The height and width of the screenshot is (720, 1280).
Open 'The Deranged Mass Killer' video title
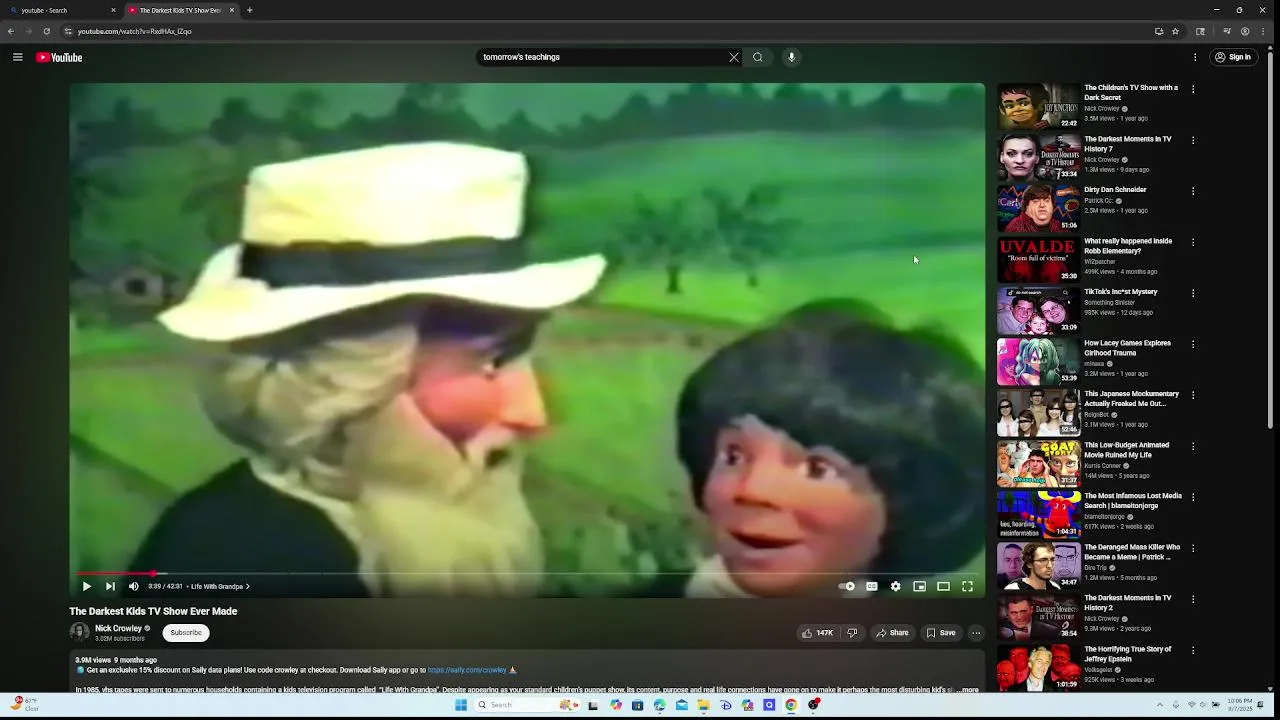(1132, 552)
